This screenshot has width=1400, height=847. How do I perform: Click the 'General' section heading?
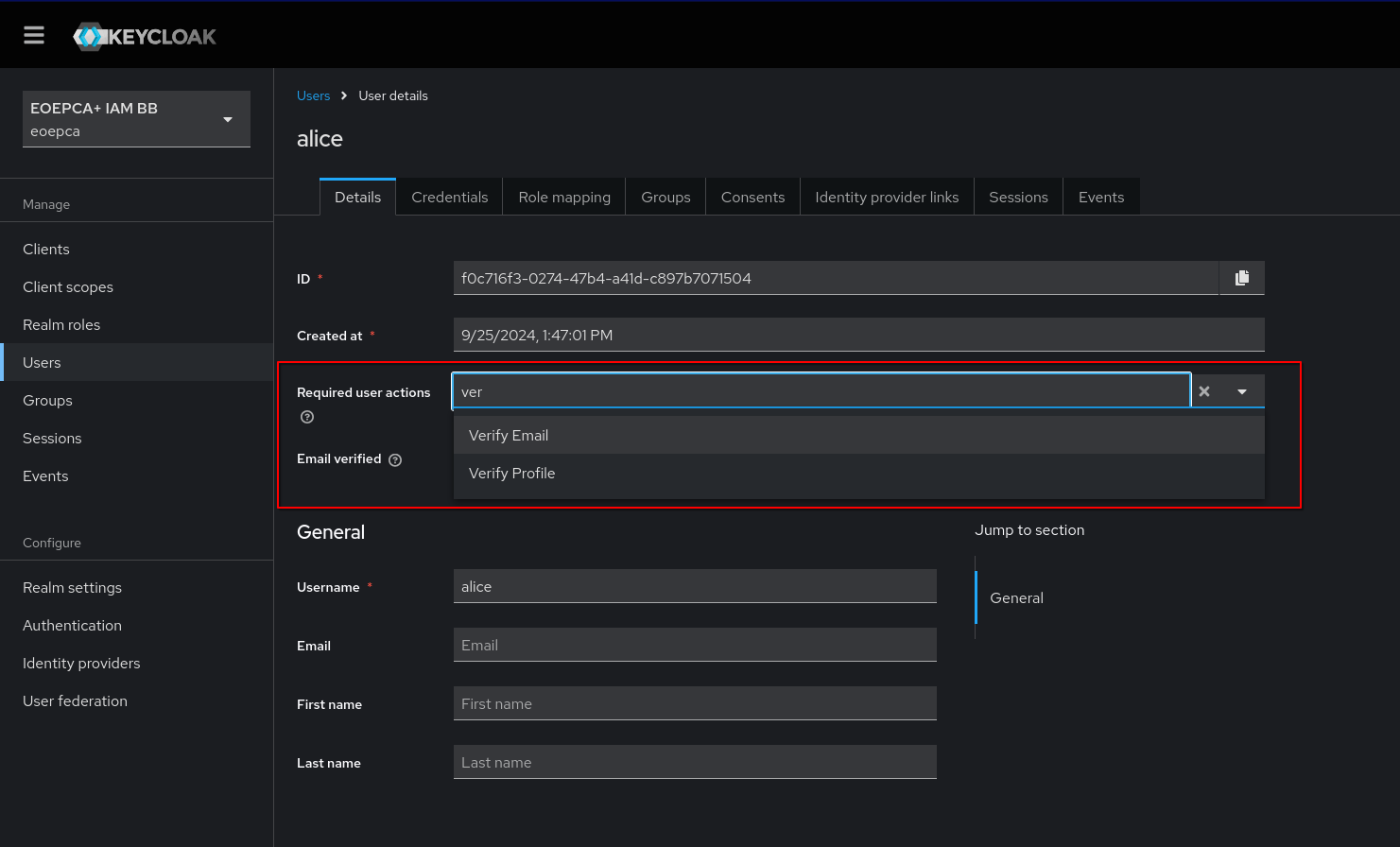pyautogui.click(x=331, y=532)
